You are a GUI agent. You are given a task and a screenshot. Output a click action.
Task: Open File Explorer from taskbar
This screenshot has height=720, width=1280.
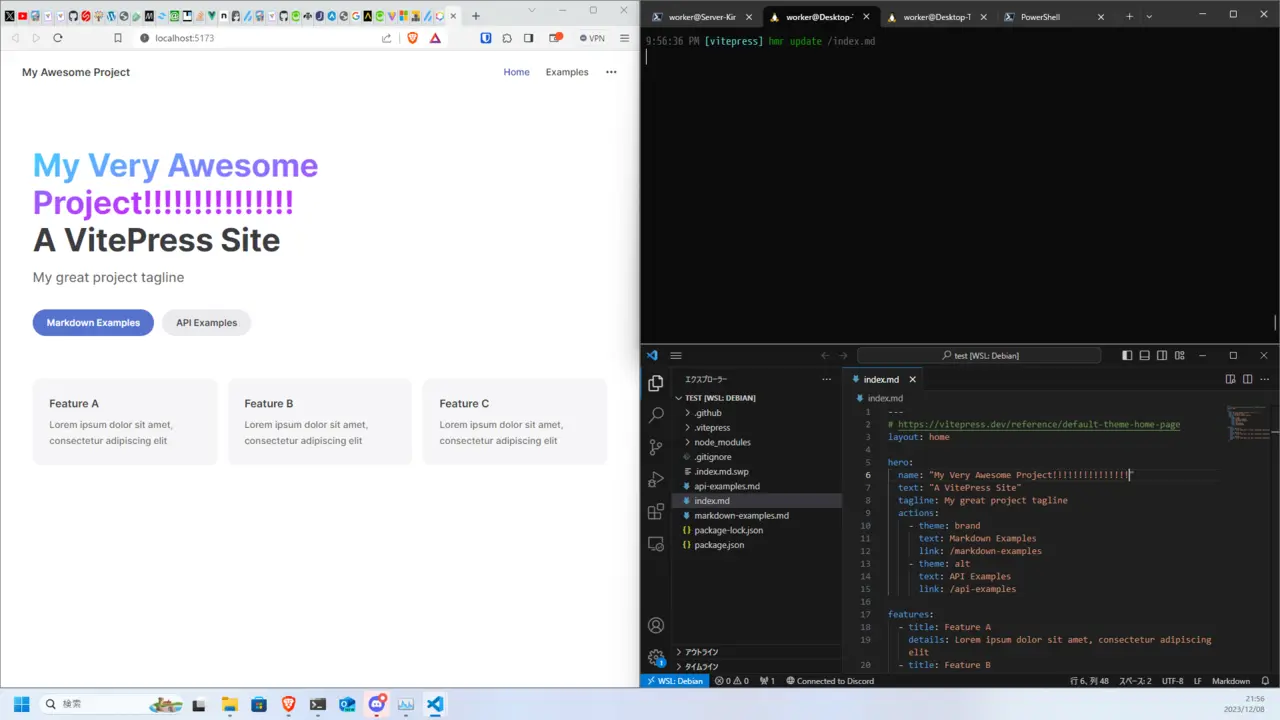pos(229,704)
